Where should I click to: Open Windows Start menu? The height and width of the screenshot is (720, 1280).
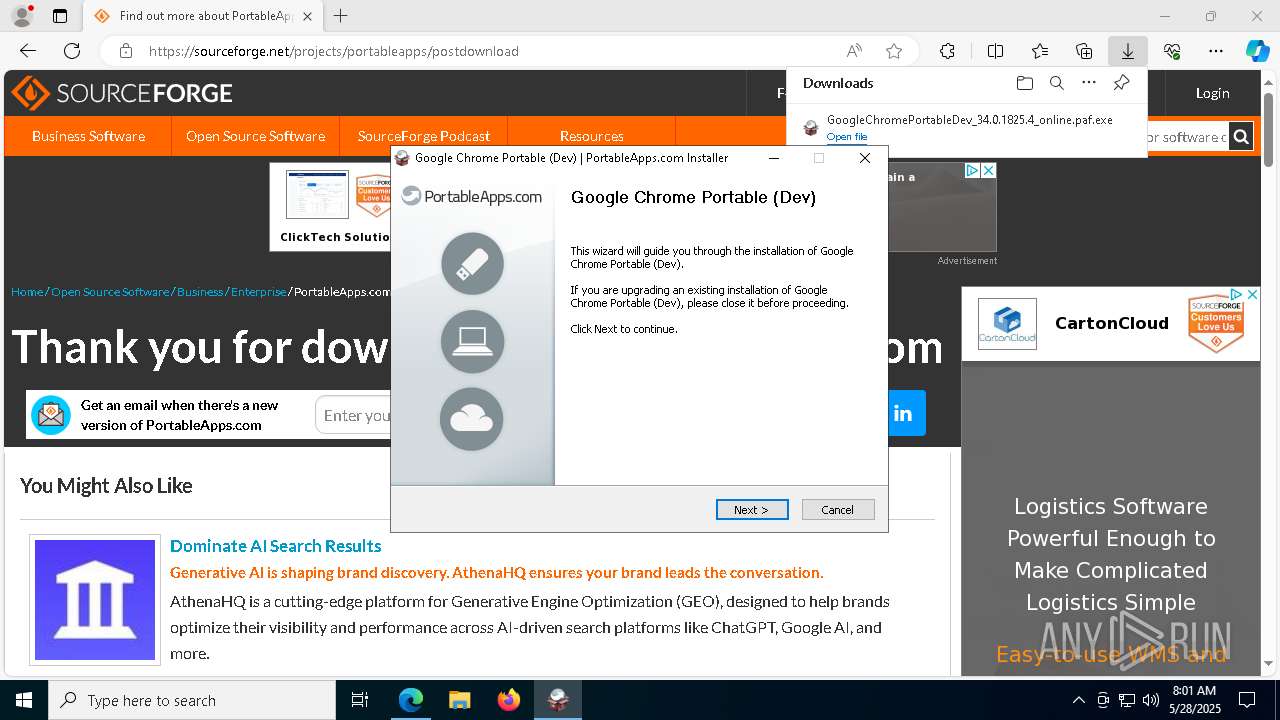(x=24, y=700)
